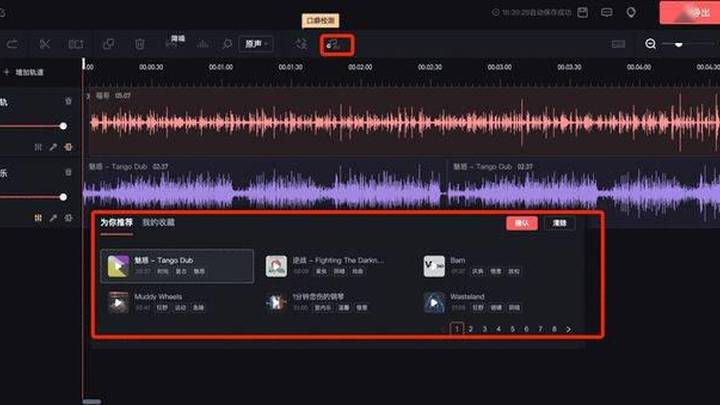The width and height of the screenshot is (720, 405).
Task: Click the zoom out magnifier icon
Action: 651,44
